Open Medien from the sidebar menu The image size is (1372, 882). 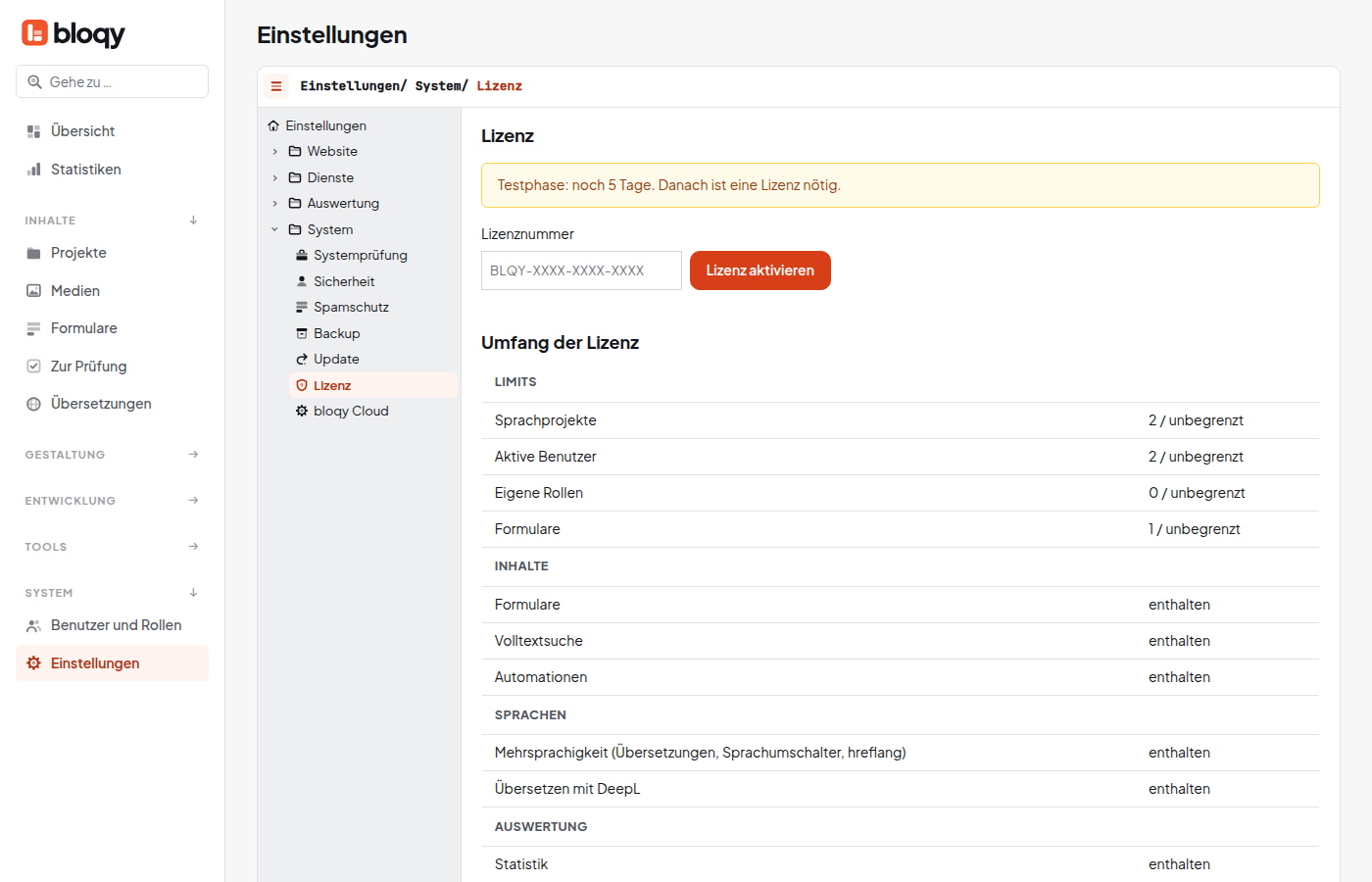click(112, 291)
